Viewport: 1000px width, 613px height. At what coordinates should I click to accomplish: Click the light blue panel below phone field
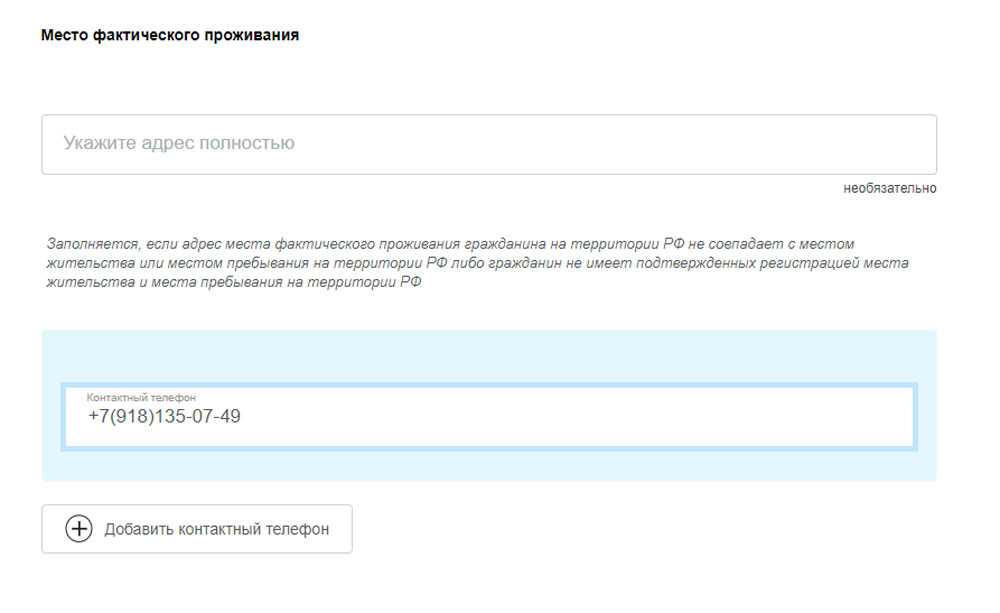tap(488, 465)
